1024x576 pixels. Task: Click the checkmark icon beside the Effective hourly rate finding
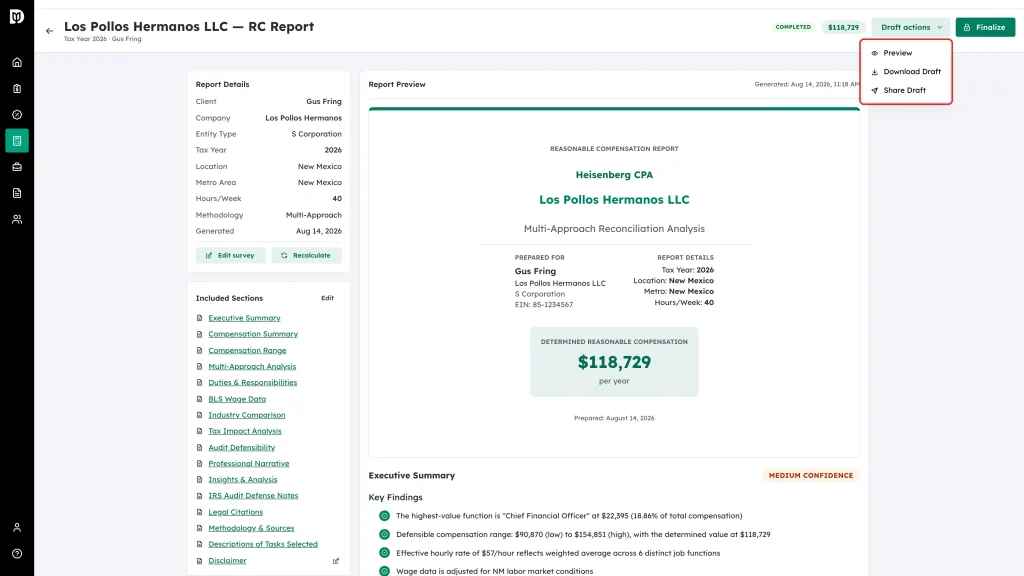point(384,553)
